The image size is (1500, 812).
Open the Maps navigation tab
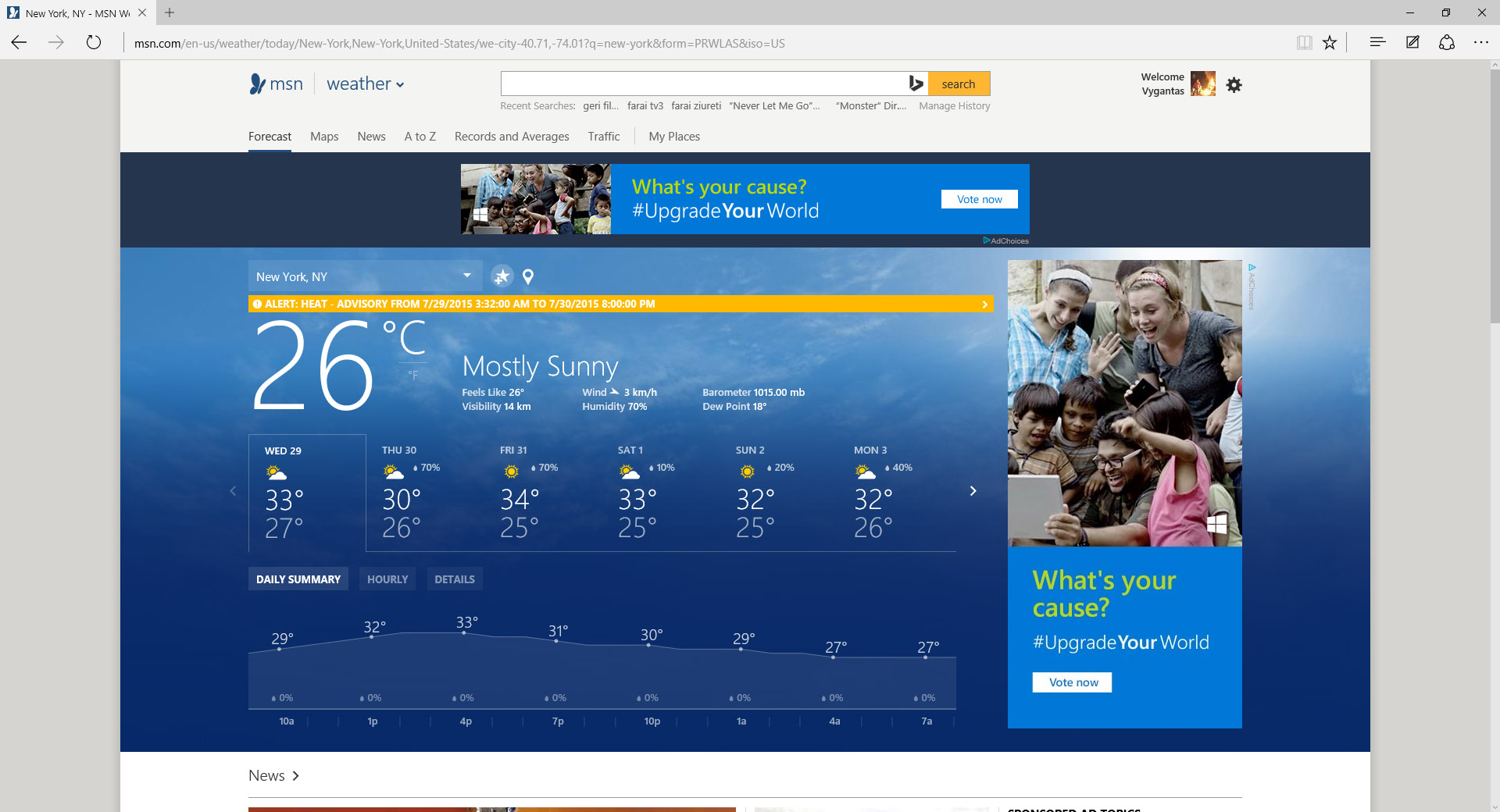pyautogui.click(x=324, y=137)
